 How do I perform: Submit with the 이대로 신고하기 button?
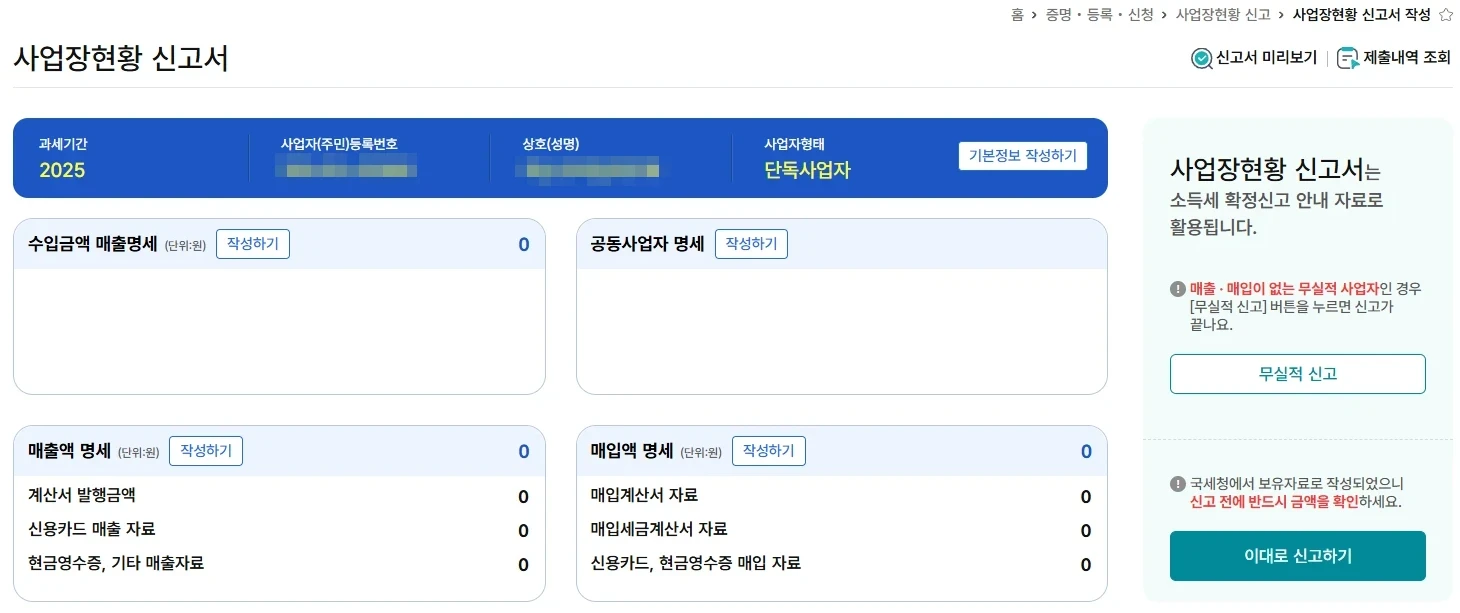(1297, 556)
